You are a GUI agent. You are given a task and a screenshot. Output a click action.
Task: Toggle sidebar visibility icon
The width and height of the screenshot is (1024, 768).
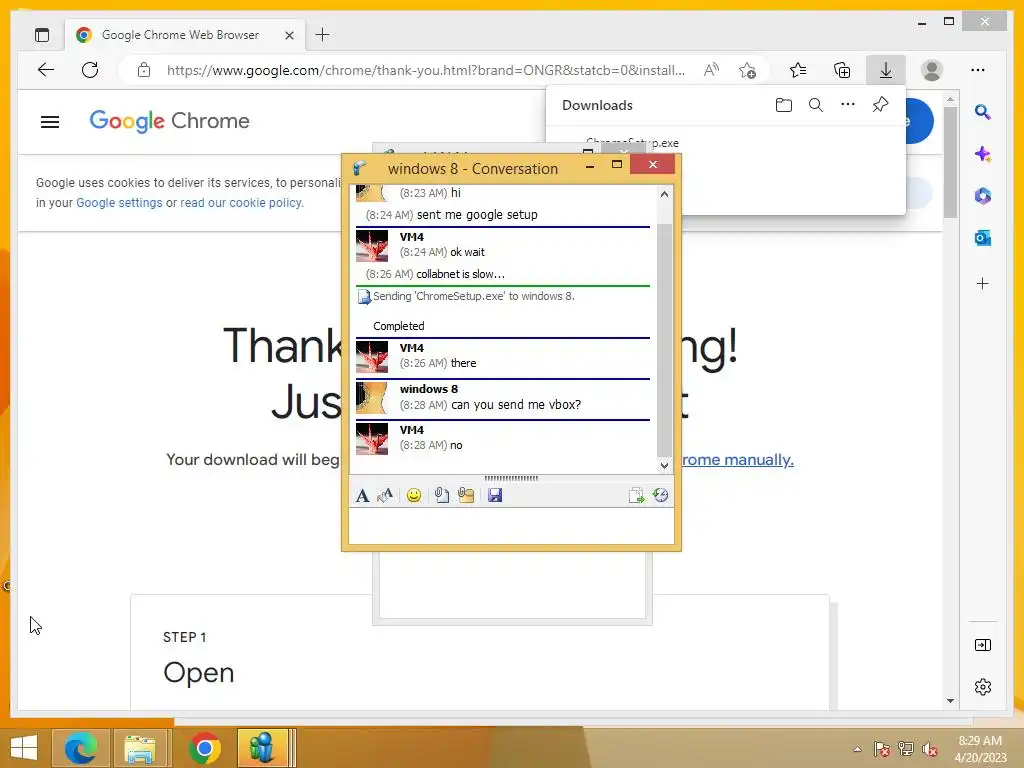(x=983, y=645)
